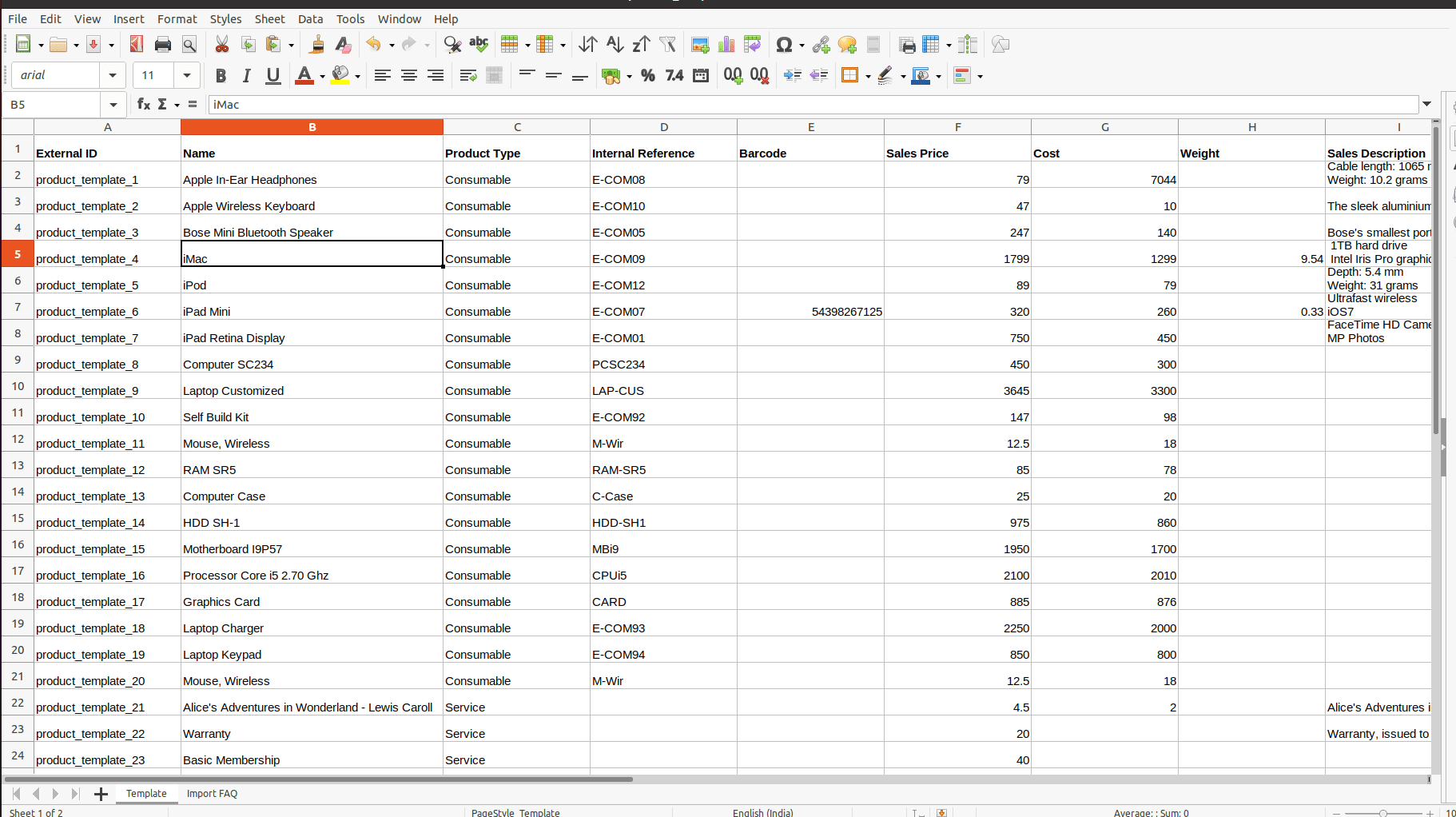This screenshot has width=1456, height=817.
Task: Toggle Underline formatting
Action: pos(273,75)
